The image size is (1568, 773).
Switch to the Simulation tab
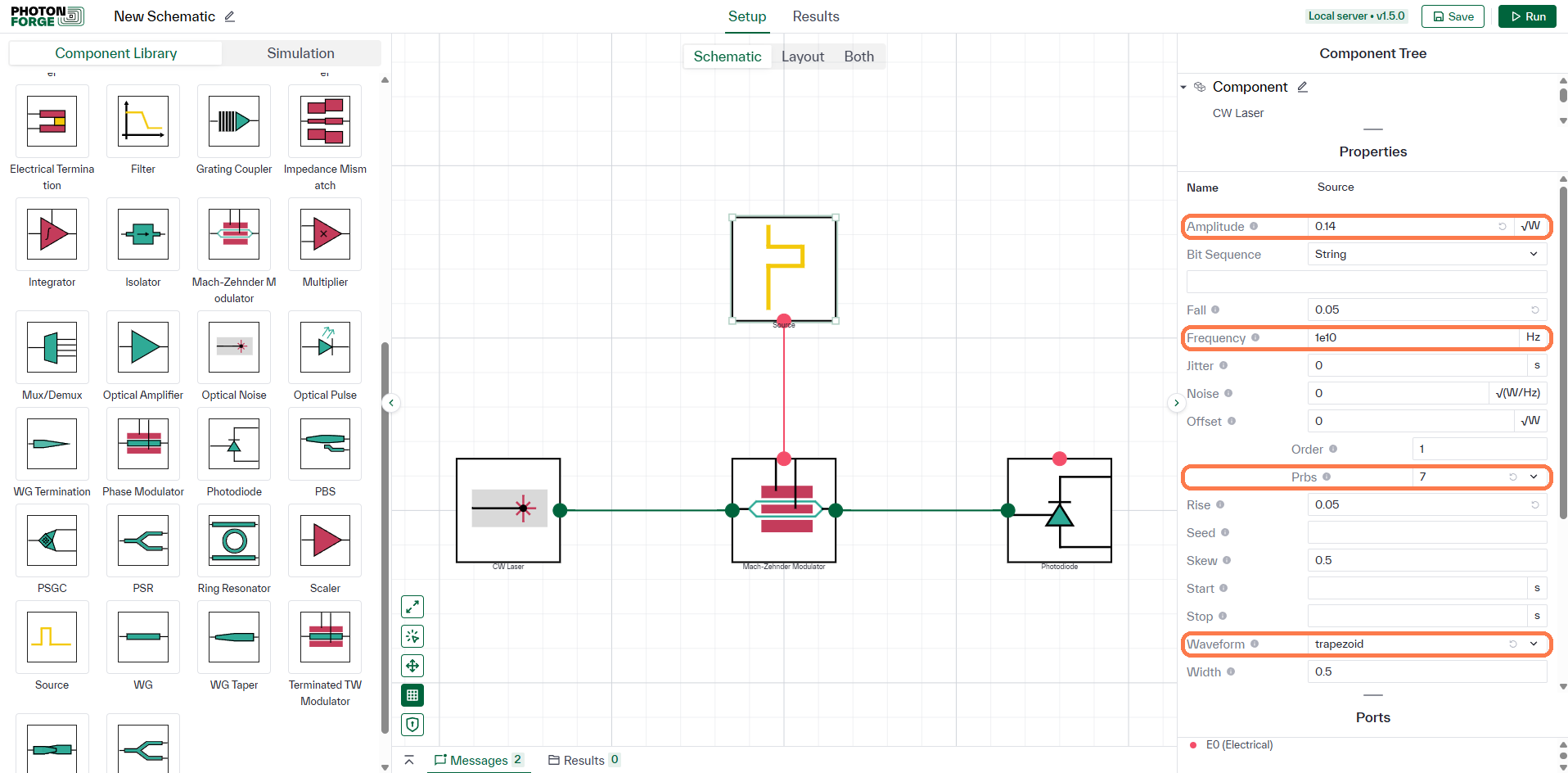[x=300, y=53]
